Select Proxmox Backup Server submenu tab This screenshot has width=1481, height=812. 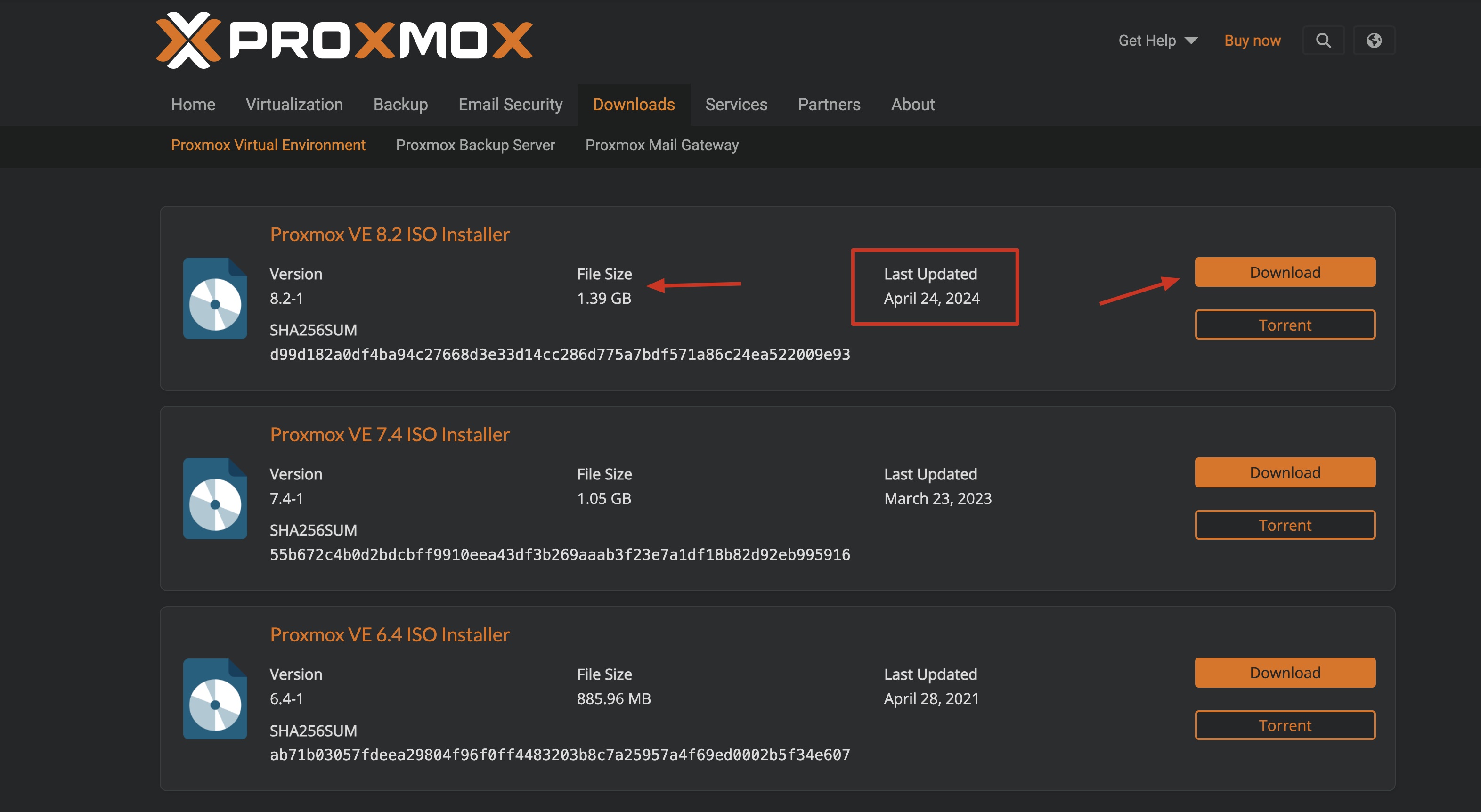coord(475,145)
